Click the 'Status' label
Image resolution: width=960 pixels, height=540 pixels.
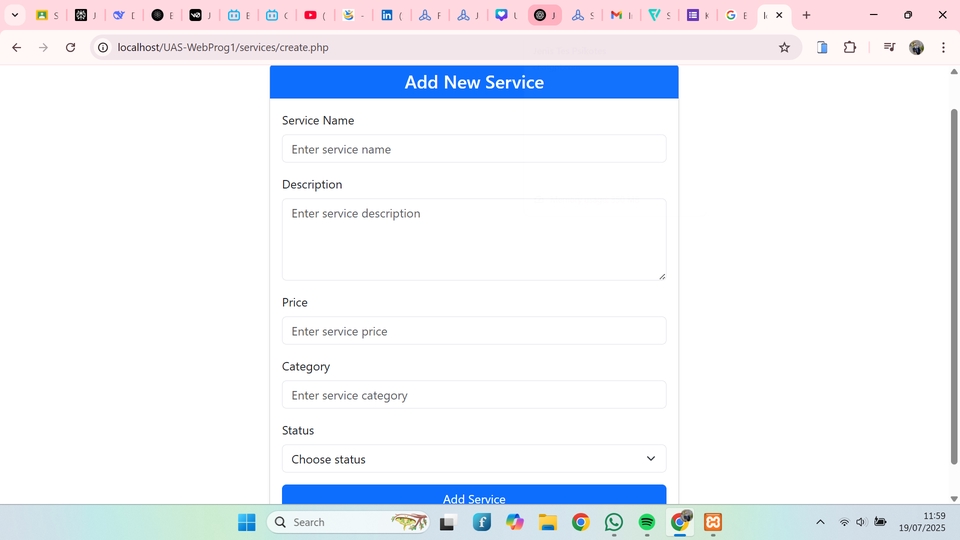click(x=298, y=430)
